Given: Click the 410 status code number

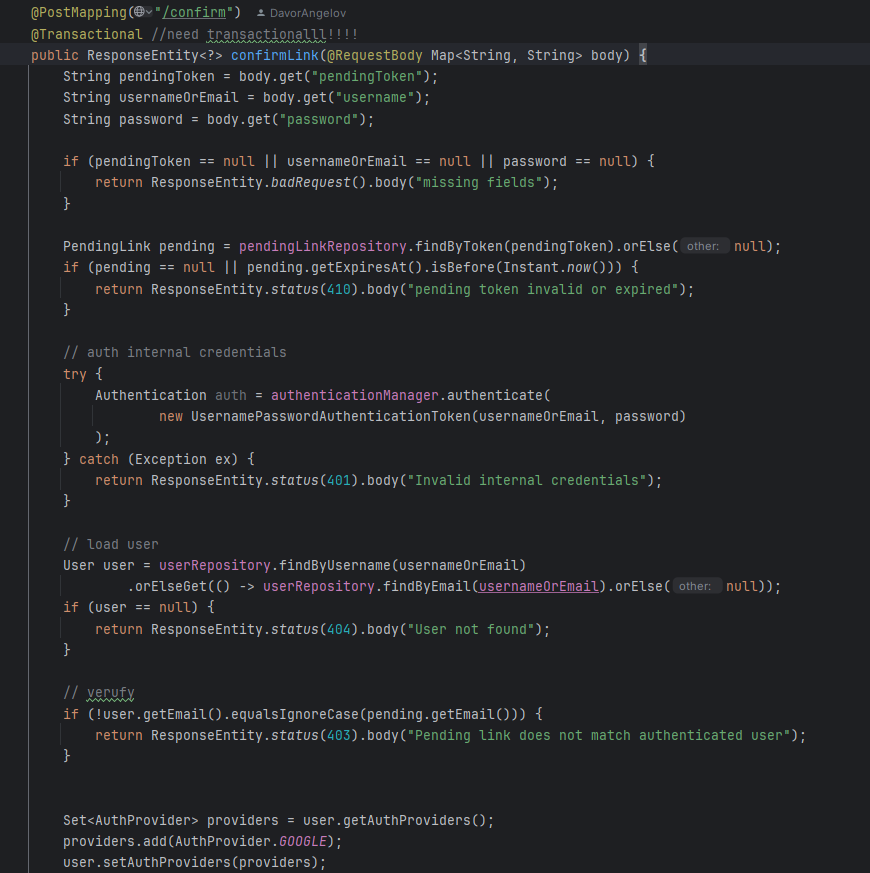Looking at the screenshot, I should pyautogui.click(x=339, y=289).
